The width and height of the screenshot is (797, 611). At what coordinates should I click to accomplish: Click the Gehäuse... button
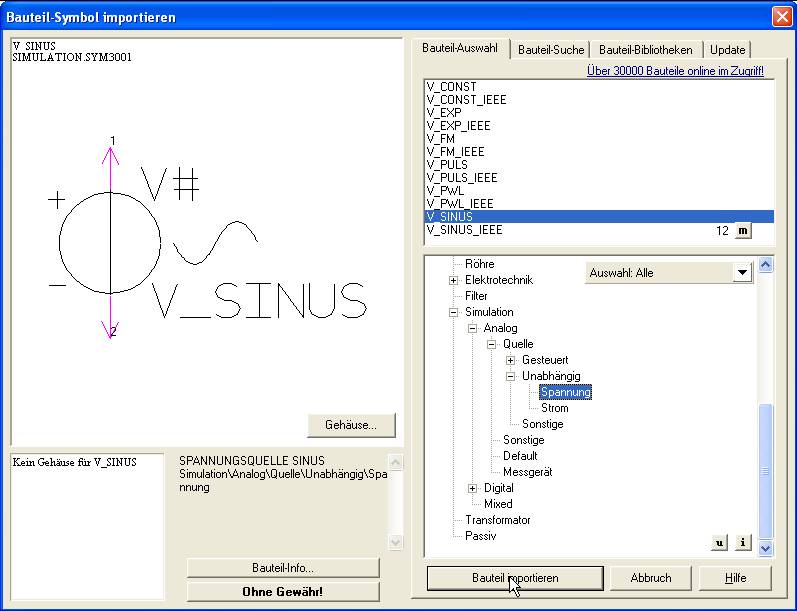tap(351, 425)
